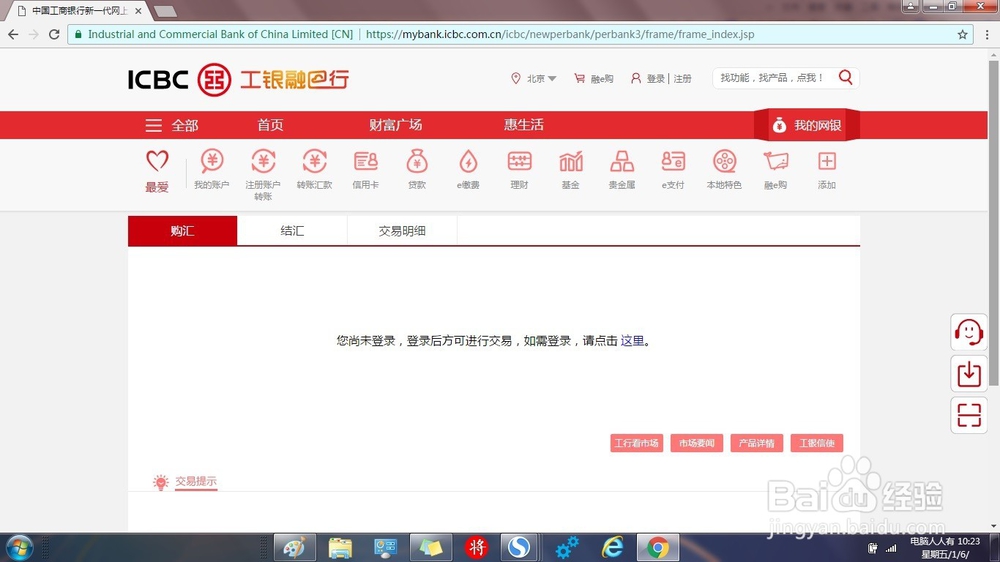Open a new browser tab
The image size is (1000, 562).
point(165,11)
